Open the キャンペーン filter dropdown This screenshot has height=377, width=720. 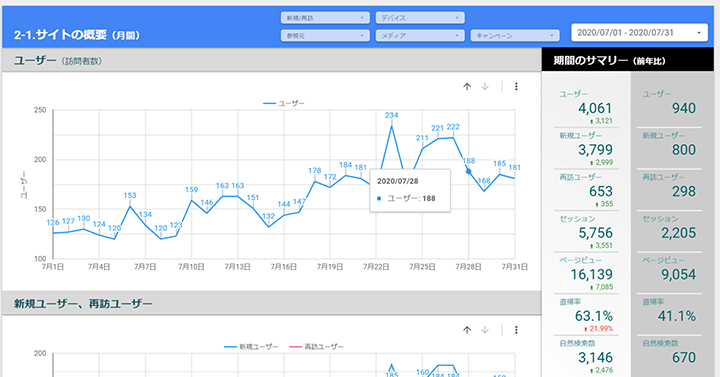pos(515,35)
